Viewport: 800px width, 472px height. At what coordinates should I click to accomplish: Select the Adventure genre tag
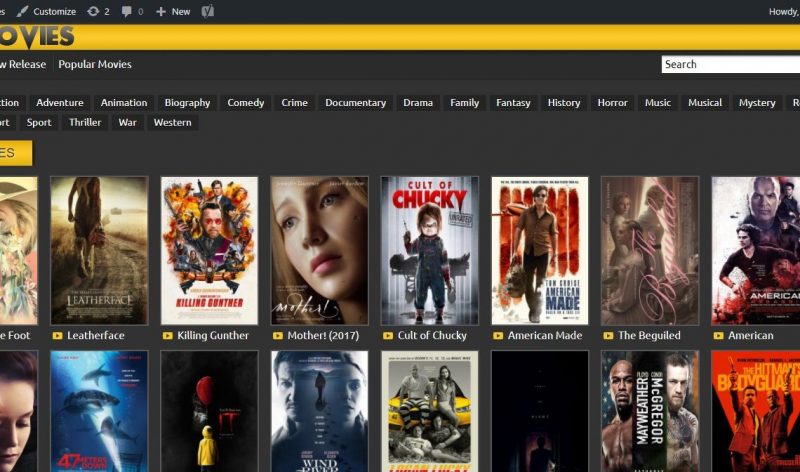60,103
